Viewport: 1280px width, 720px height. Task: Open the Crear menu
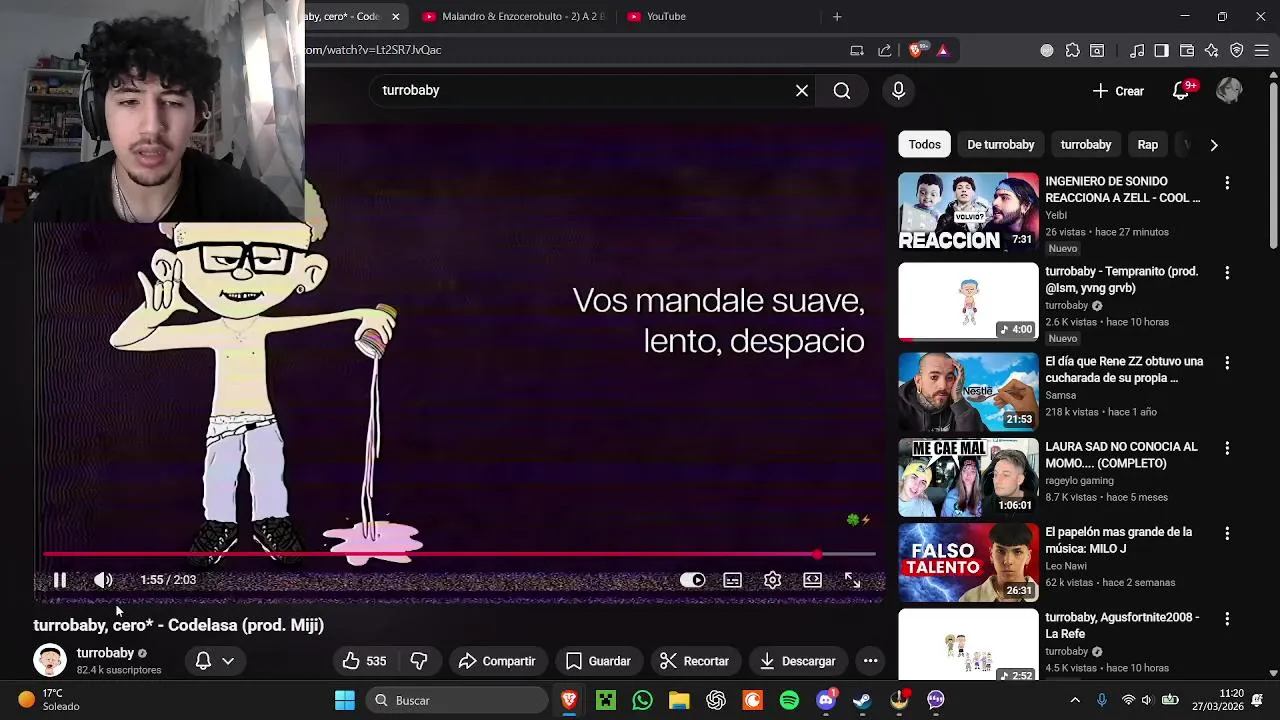(1118, 91)
